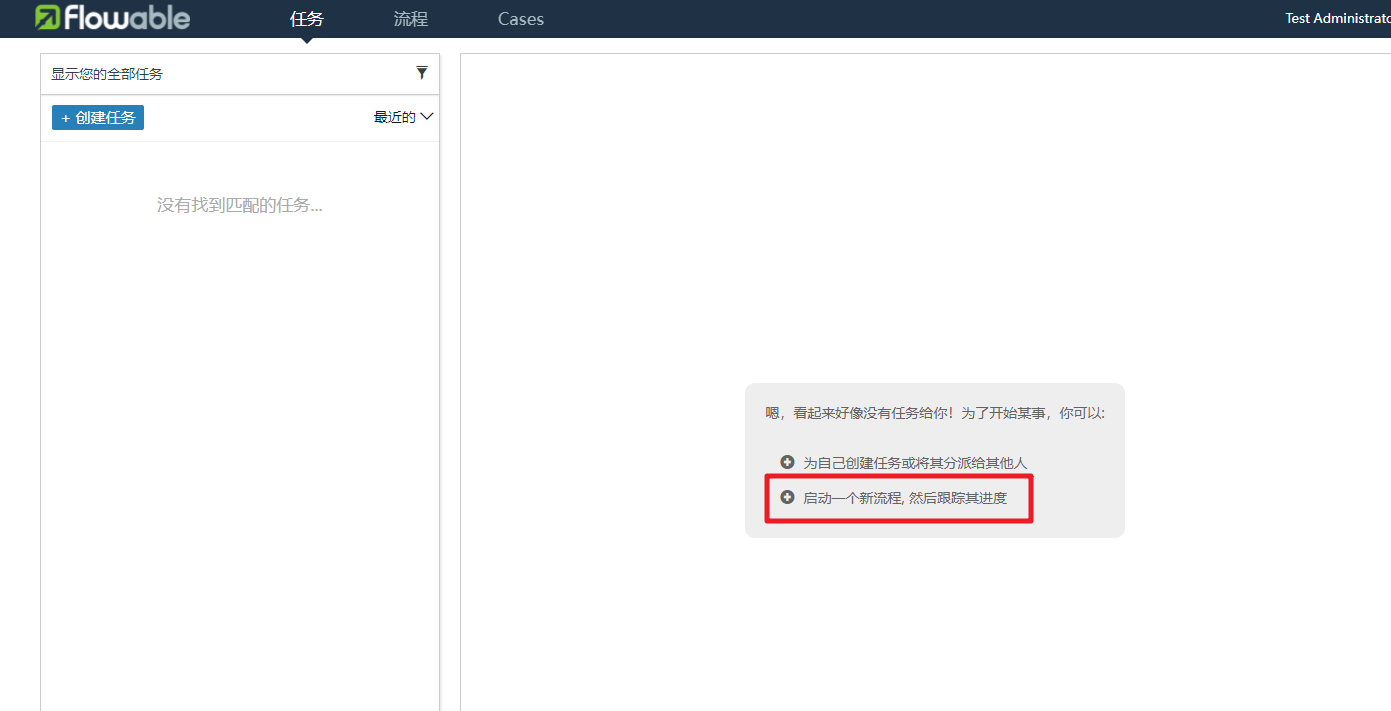Open the filter funnel icon
The image size is (1391, 711).
tap(422, 73)
